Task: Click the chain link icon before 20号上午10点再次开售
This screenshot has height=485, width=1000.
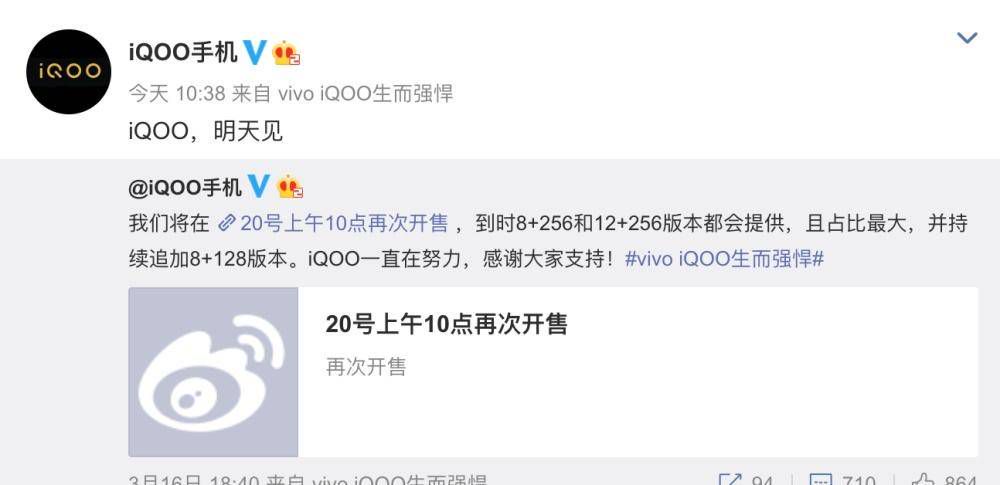Action: [x=227, y=223]
